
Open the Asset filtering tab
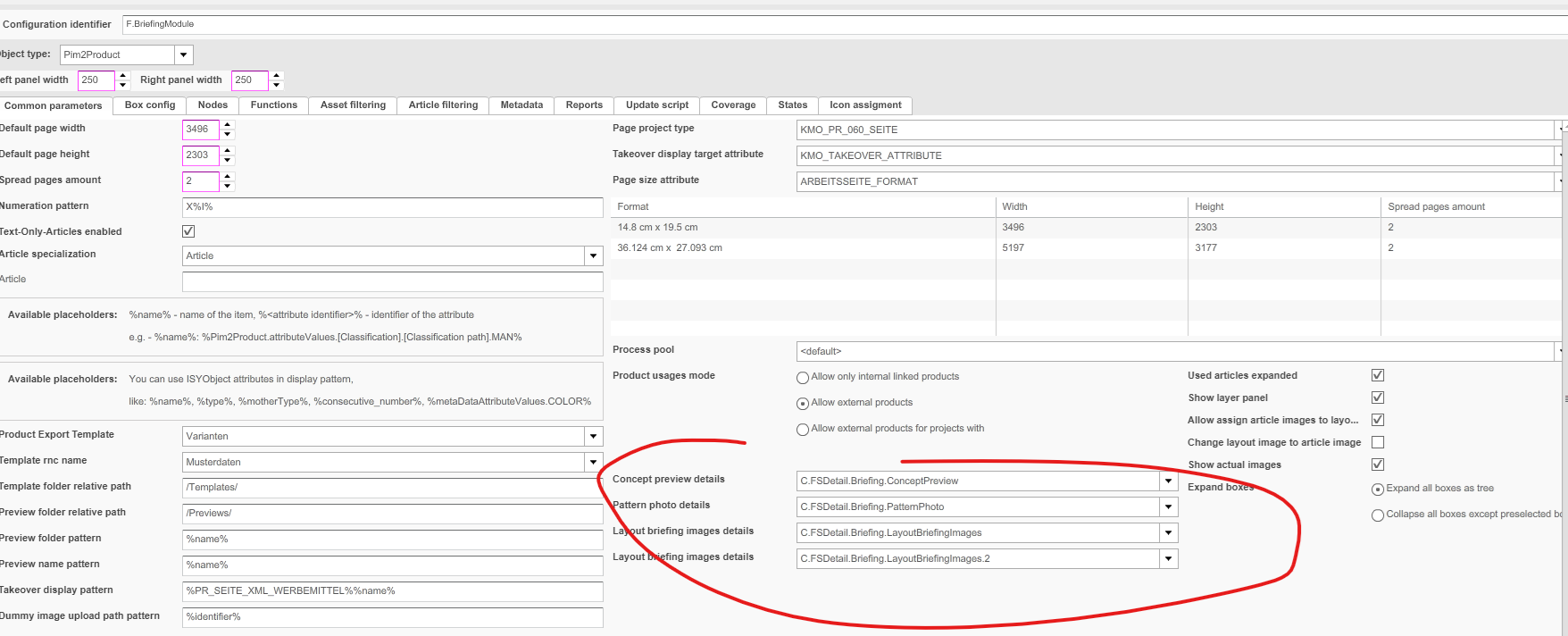353,105
